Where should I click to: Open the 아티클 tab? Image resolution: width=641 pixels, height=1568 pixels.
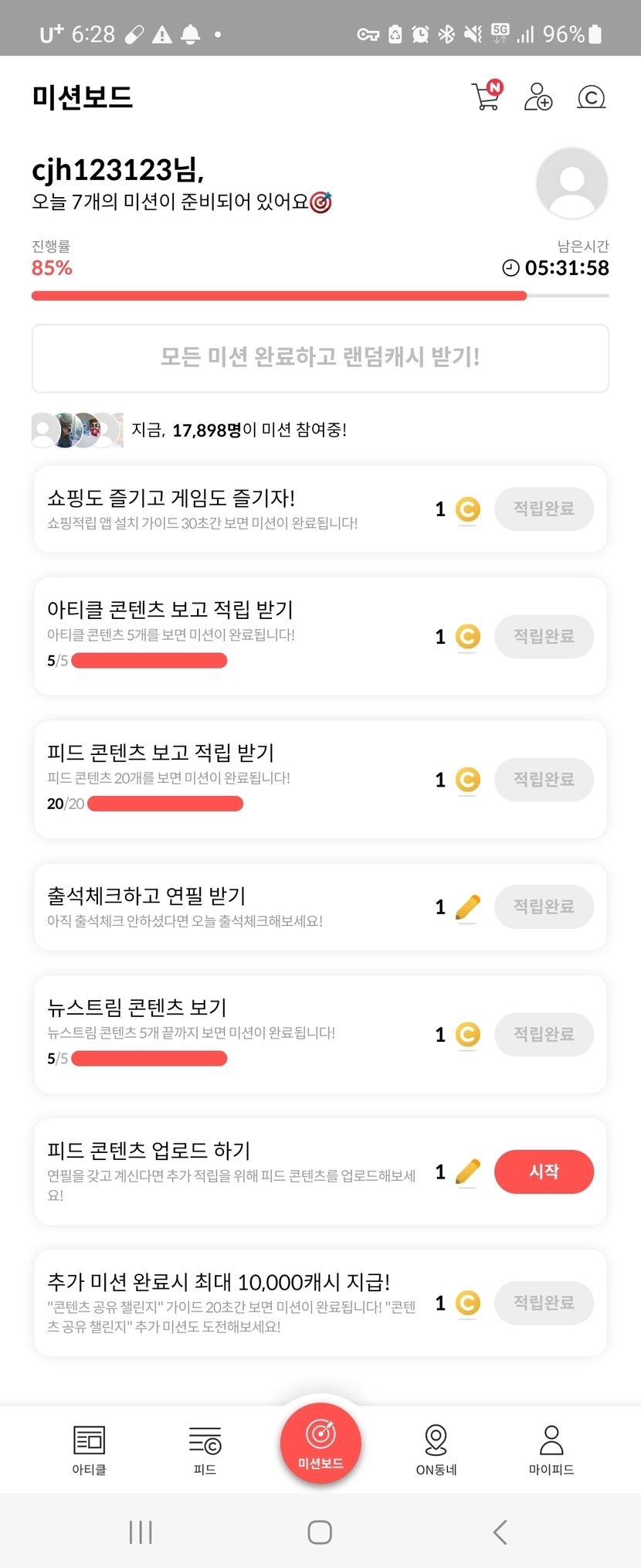pyautogui.click(x=89, y=1449)
